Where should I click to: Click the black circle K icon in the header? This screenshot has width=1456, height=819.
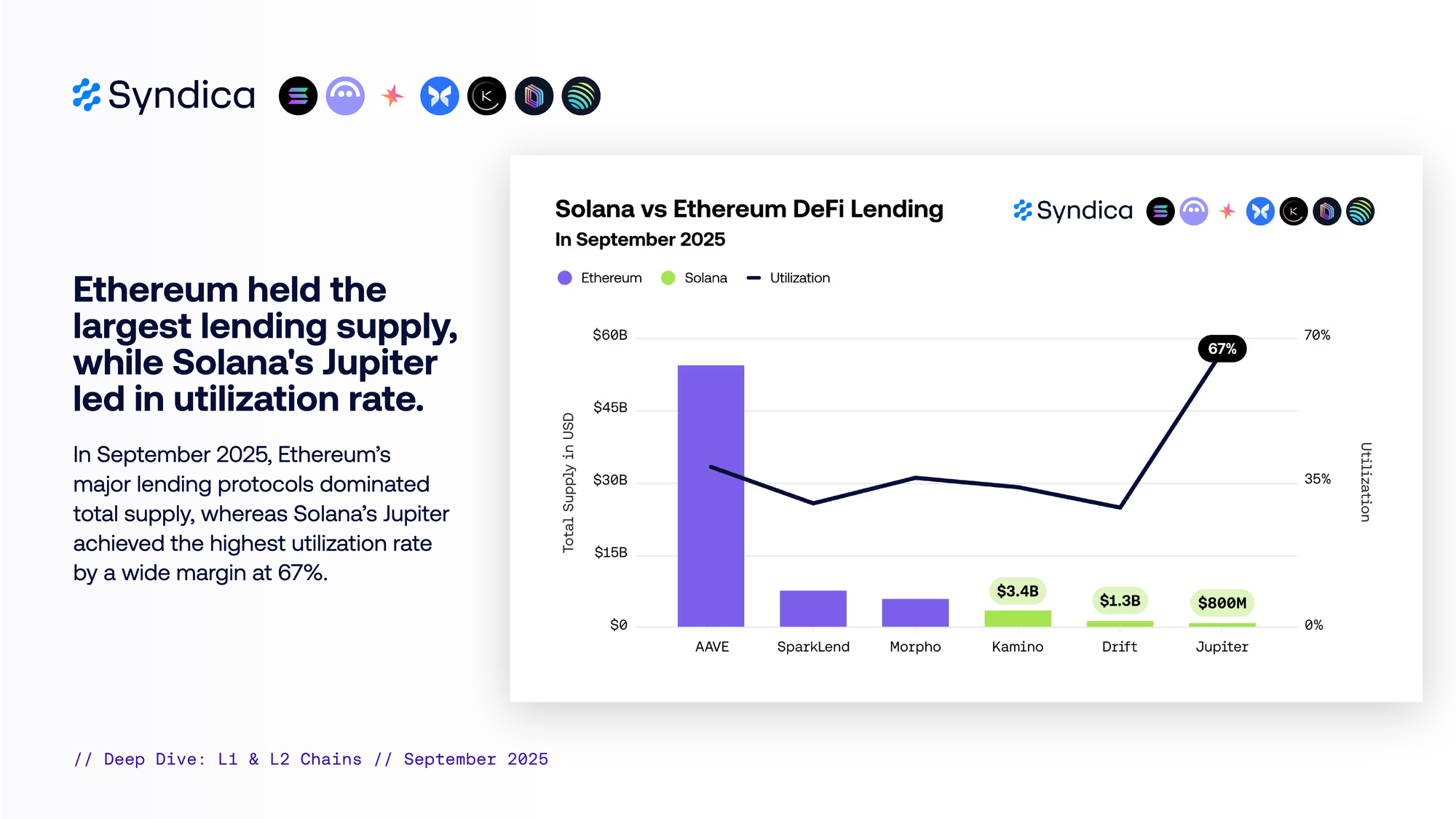pyautogui.click(x=486, y=96)
